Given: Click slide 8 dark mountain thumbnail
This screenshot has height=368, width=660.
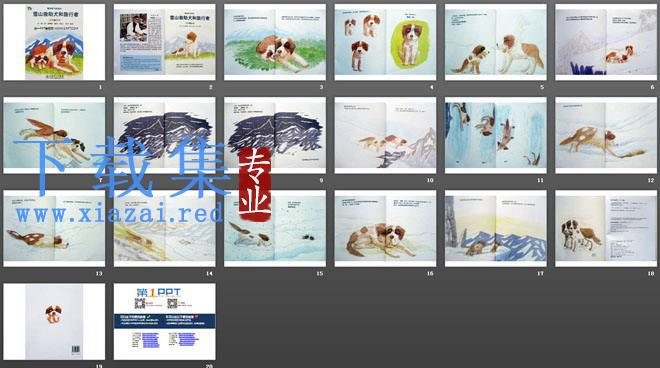Looking at the screenshot, I should click(165, 135).
